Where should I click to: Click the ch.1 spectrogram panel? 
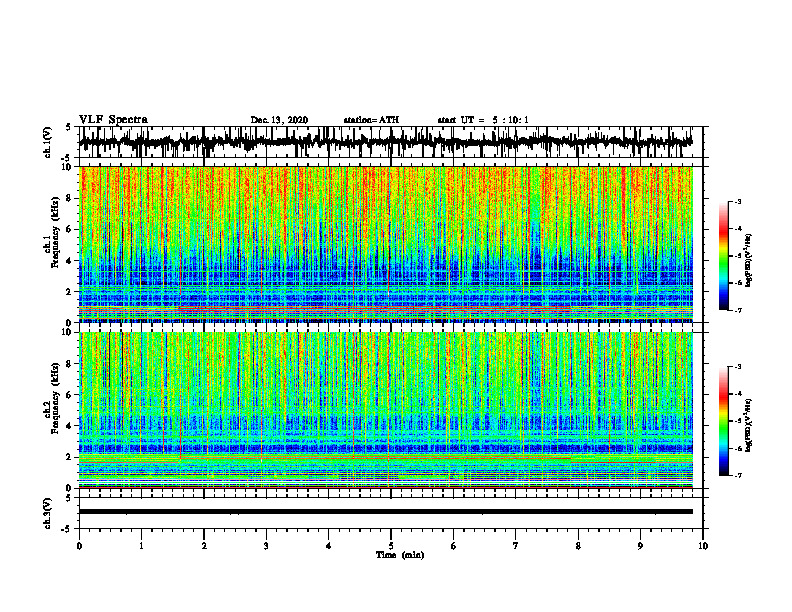coord(386,244)
